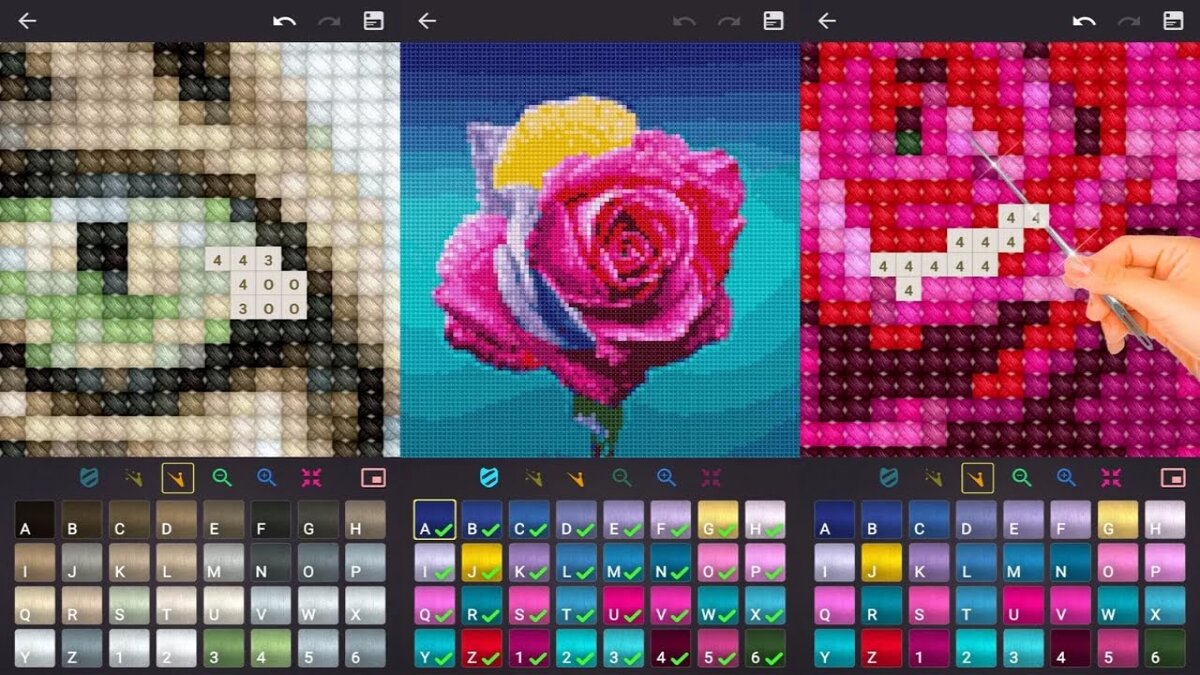Select completed red thread Z in rose panel

pos(482,648)
